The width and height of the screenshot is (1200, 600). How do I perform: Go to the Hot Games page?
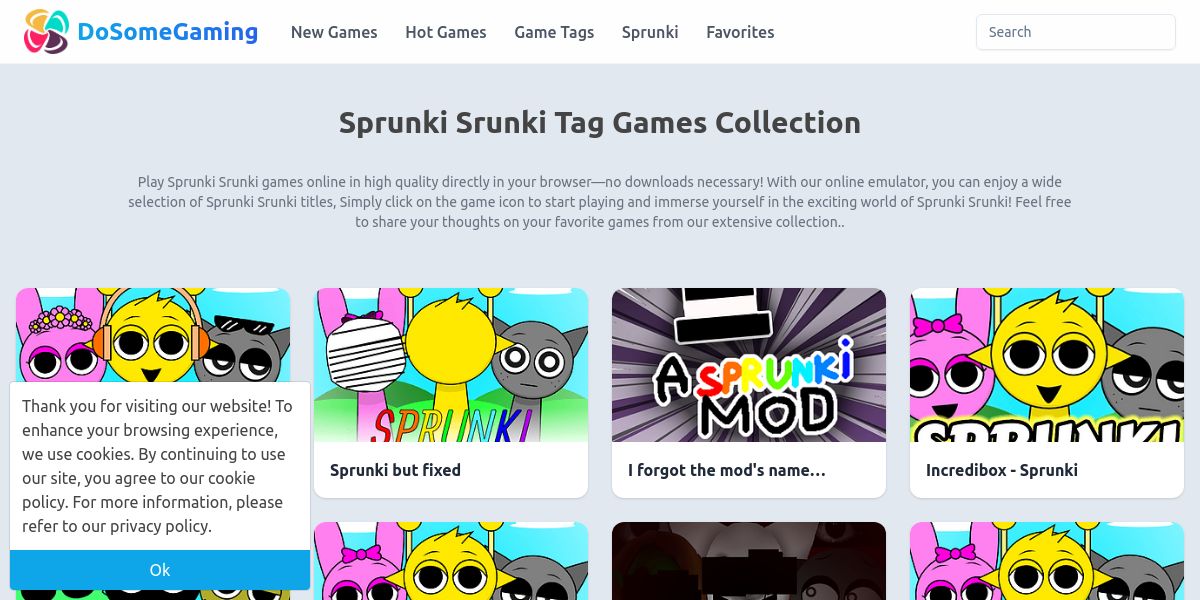tap(446, 32)
